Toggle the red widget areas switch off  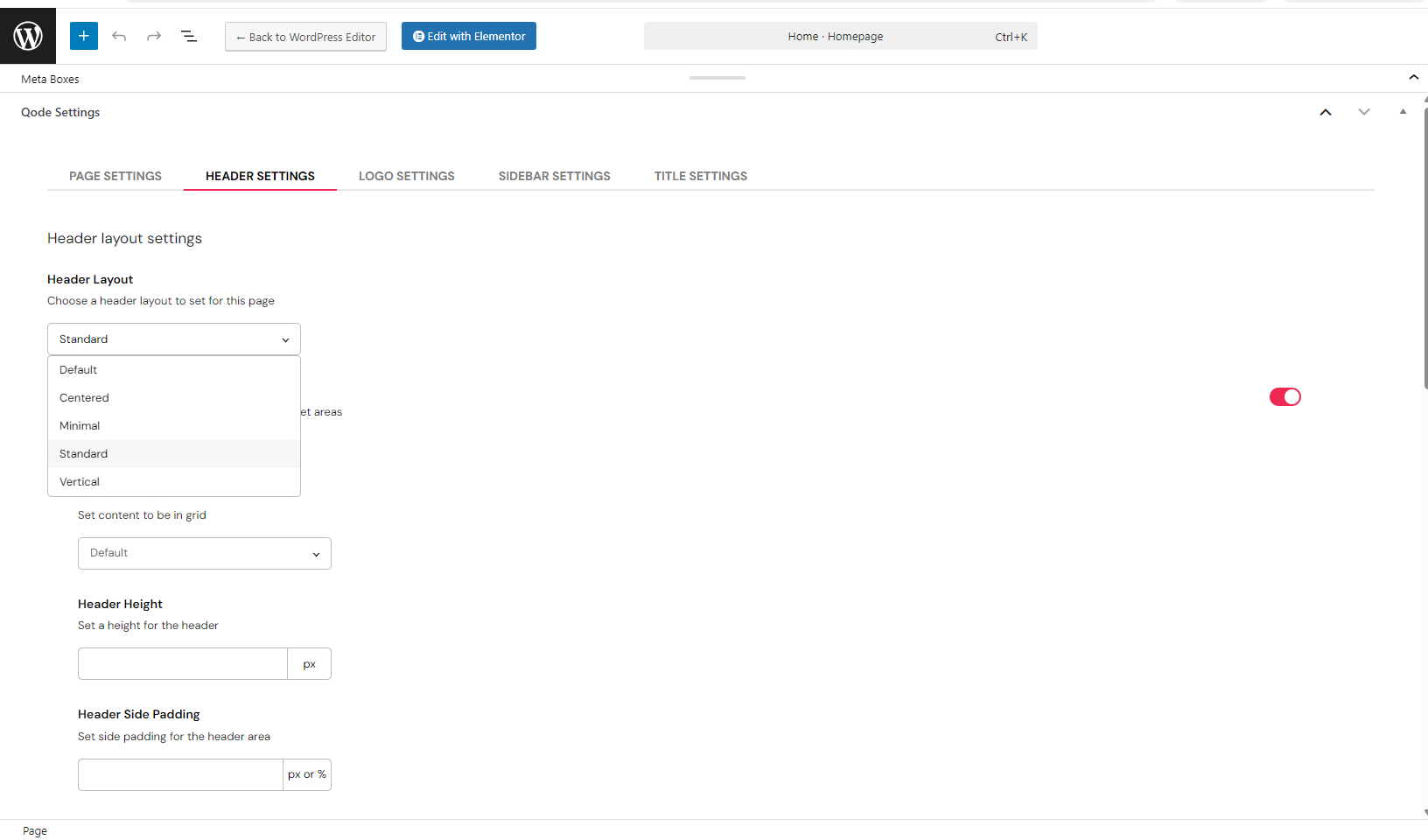point(1285,397)
